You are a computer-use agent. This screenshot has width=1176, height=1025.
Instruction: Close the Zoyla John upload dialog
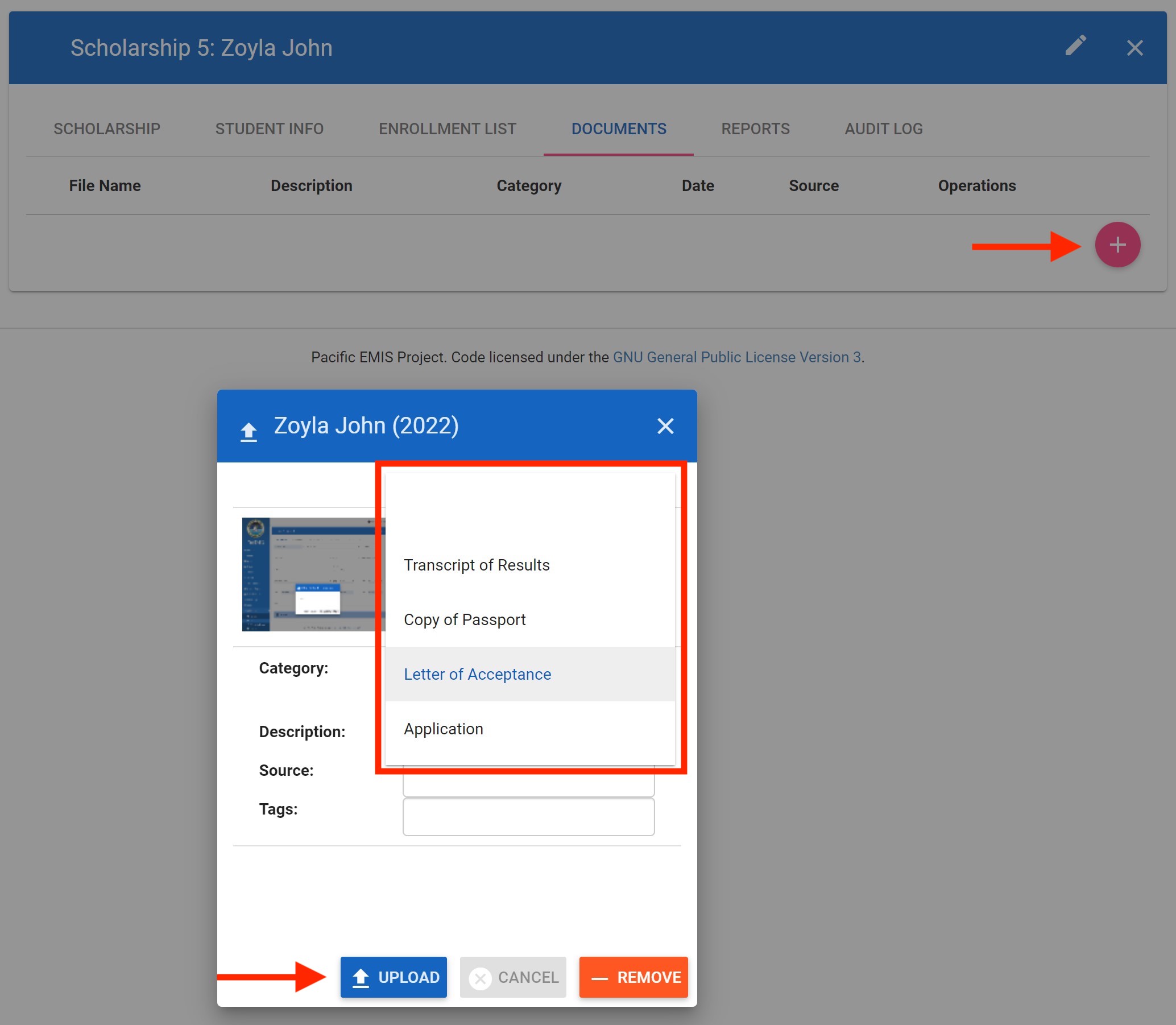(x=665, y=426)
